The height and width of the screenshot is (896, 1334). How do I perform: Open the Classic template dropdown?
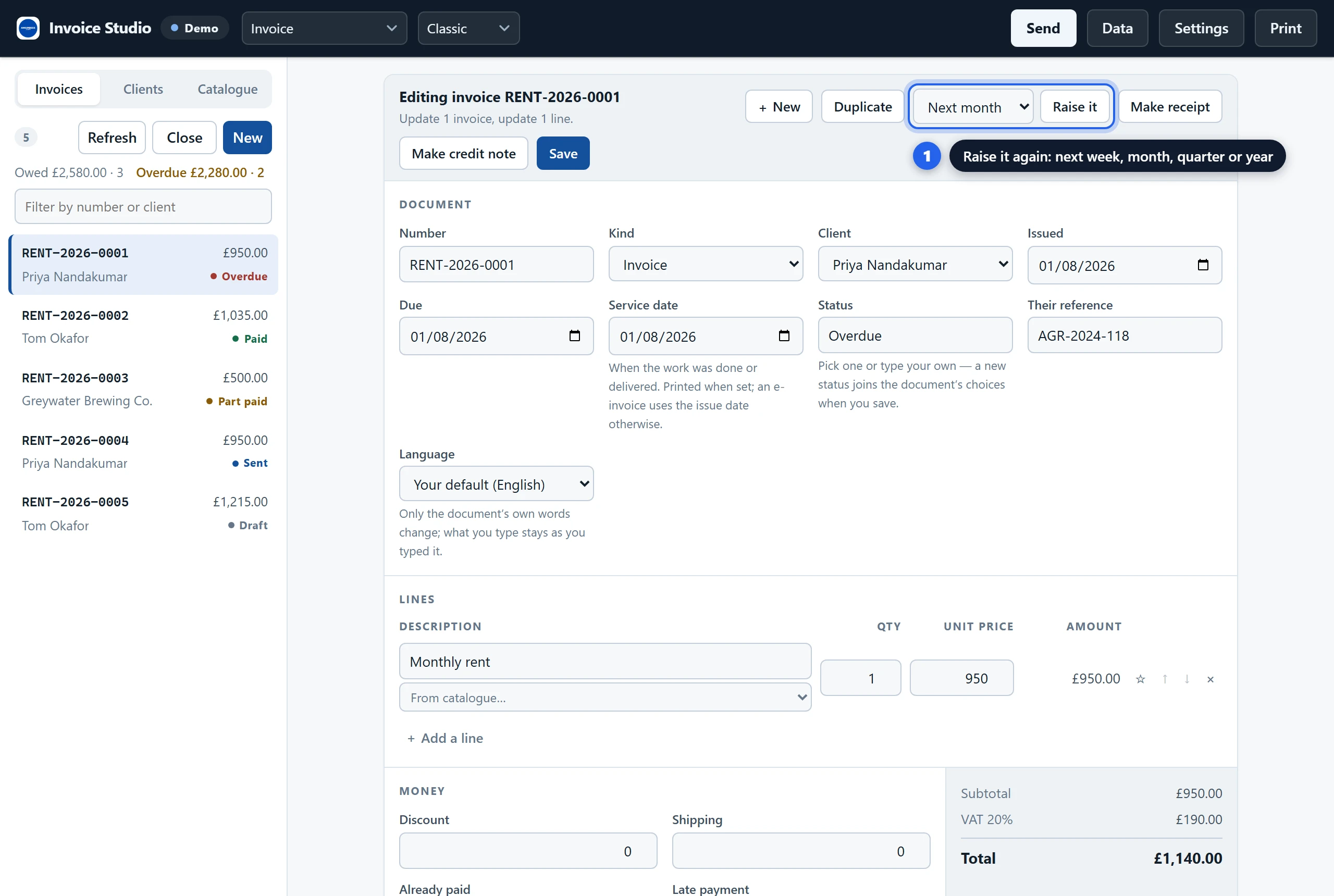[468, 28]
